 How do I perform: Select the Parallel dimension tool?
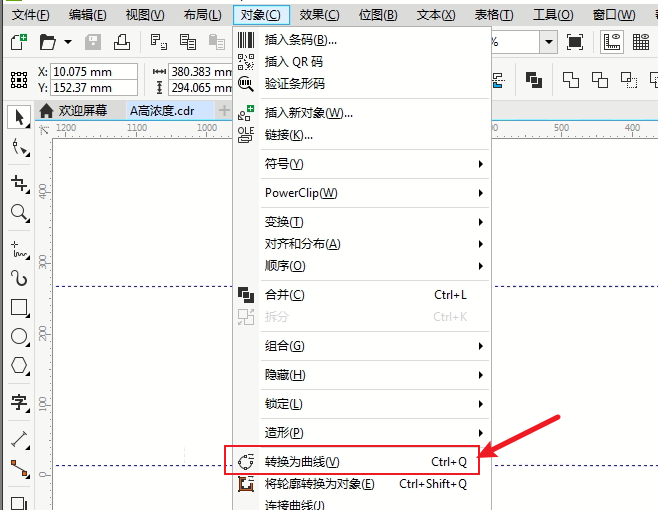coord(20,439)
